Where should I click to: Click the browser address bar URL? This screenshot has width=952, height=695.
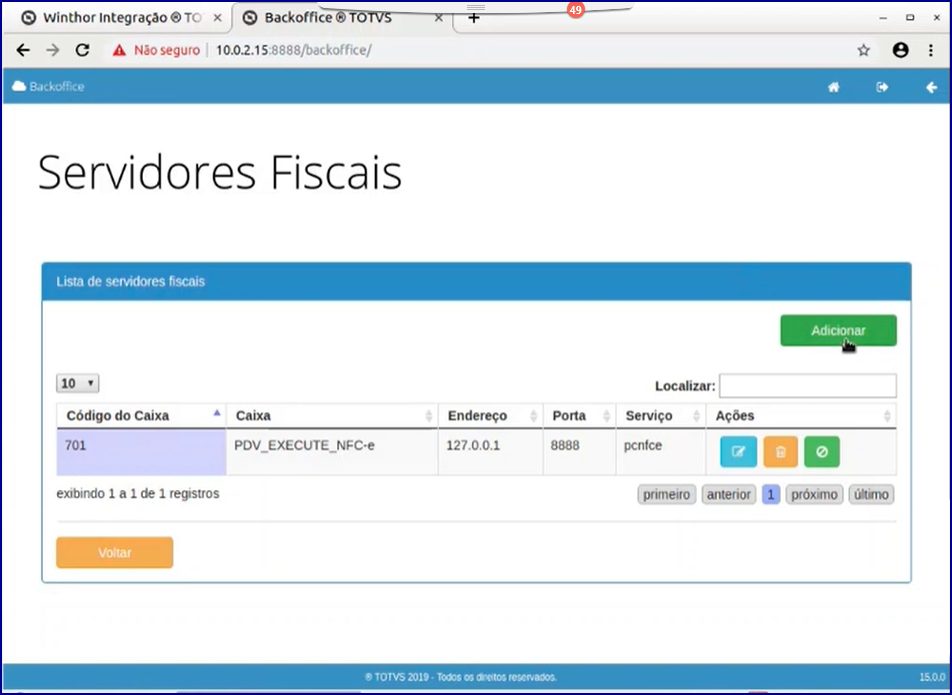pos(293,50)
